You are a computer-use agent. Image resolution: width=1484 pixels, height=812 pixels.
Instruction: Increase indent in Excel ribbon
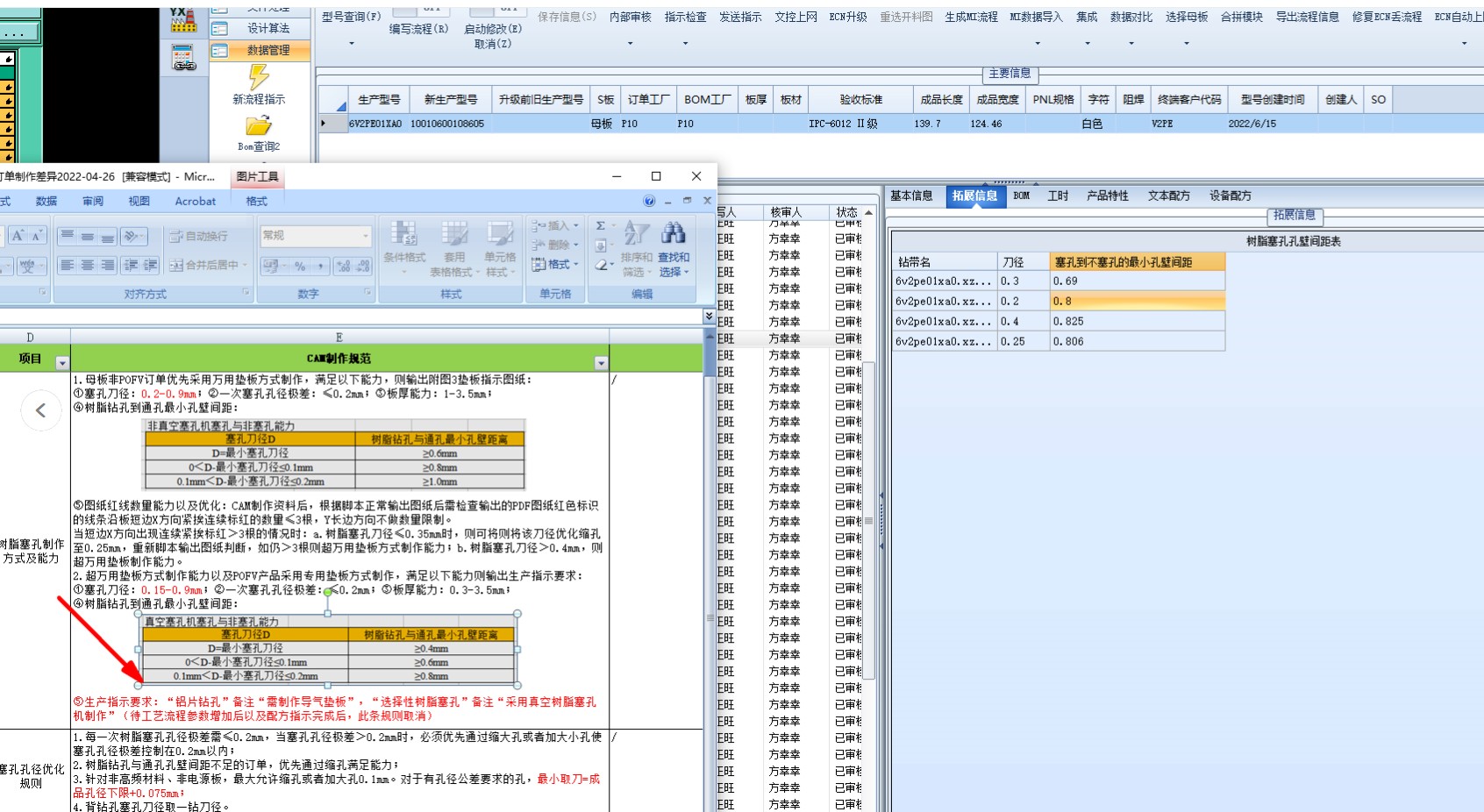click(150, 265)
